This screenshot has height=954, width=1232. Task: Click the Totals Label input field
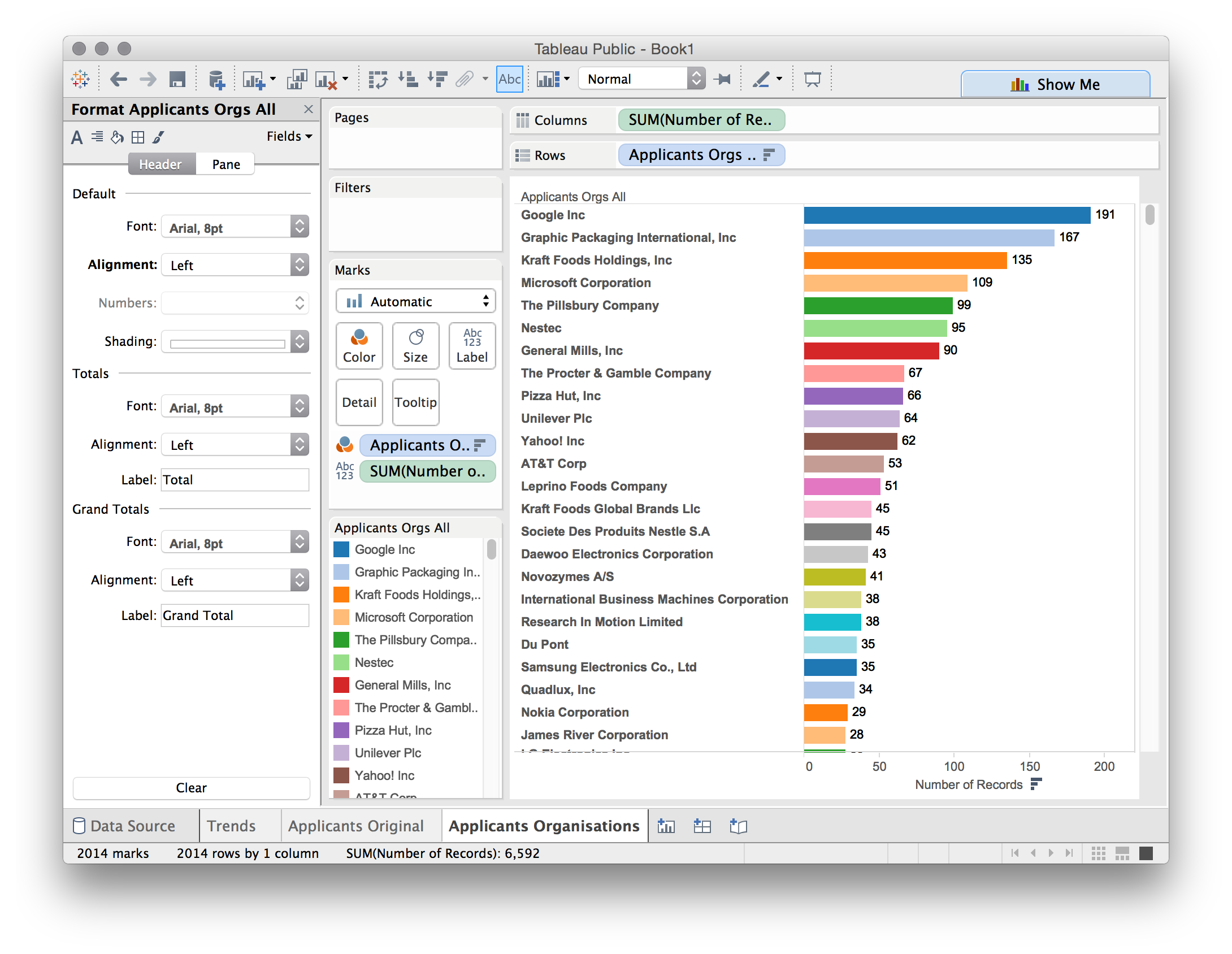(x=235, y=480)
